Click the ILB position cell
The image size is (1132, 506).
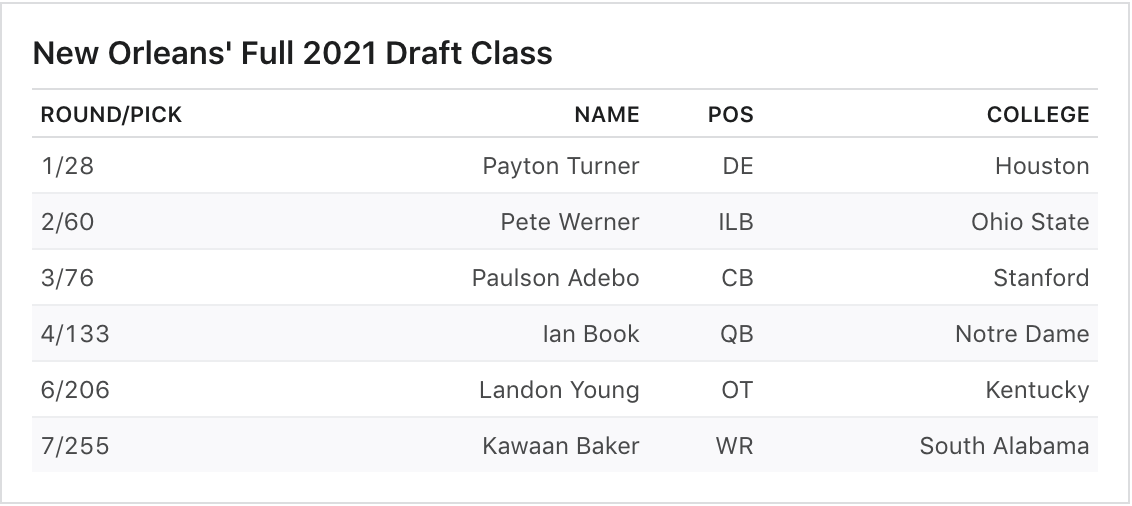click(735, 222)
